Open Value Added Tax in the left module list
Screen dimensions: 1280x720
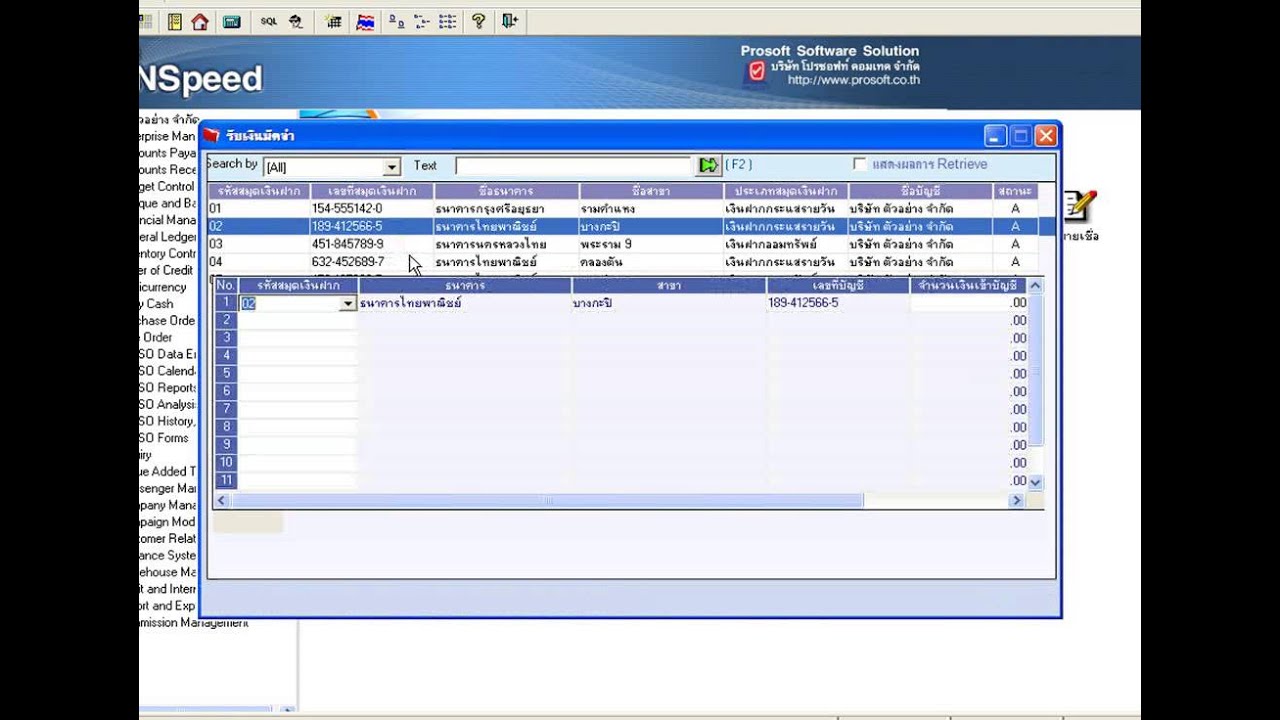pyautogui.click(x=168, y=471)
